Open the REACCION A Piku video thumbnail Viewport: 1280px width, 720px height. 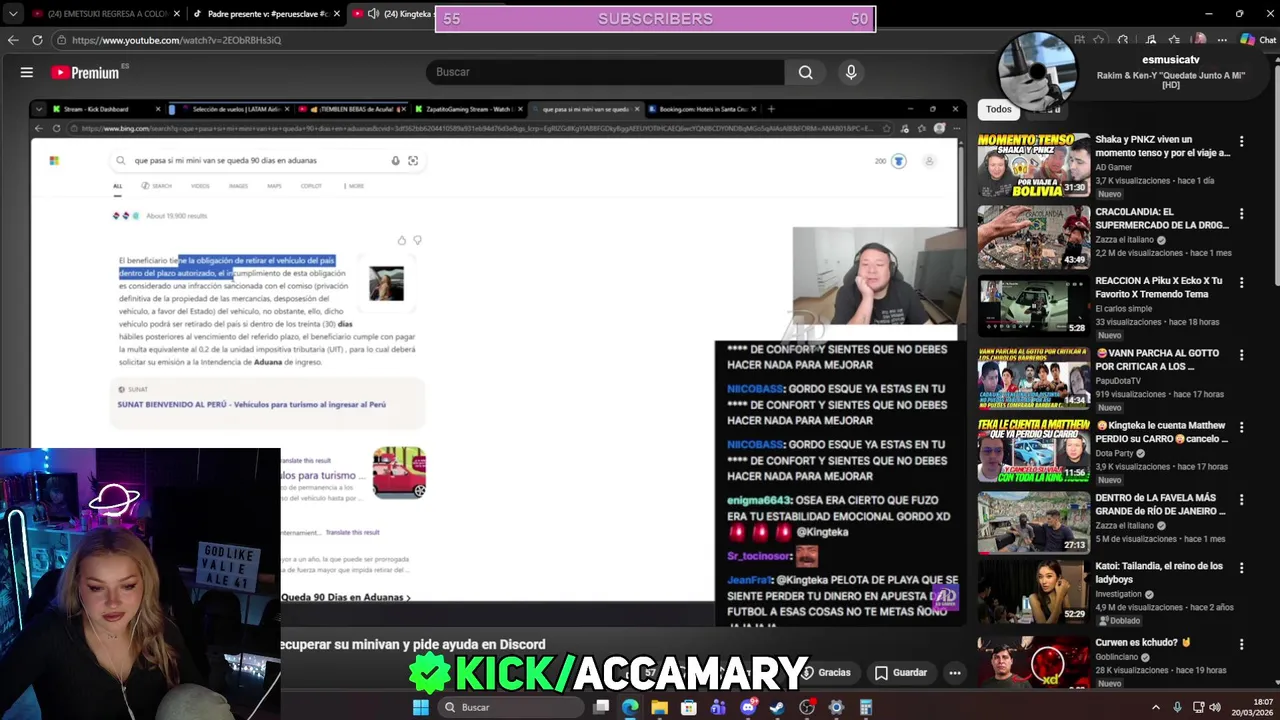click(1034, 308)
